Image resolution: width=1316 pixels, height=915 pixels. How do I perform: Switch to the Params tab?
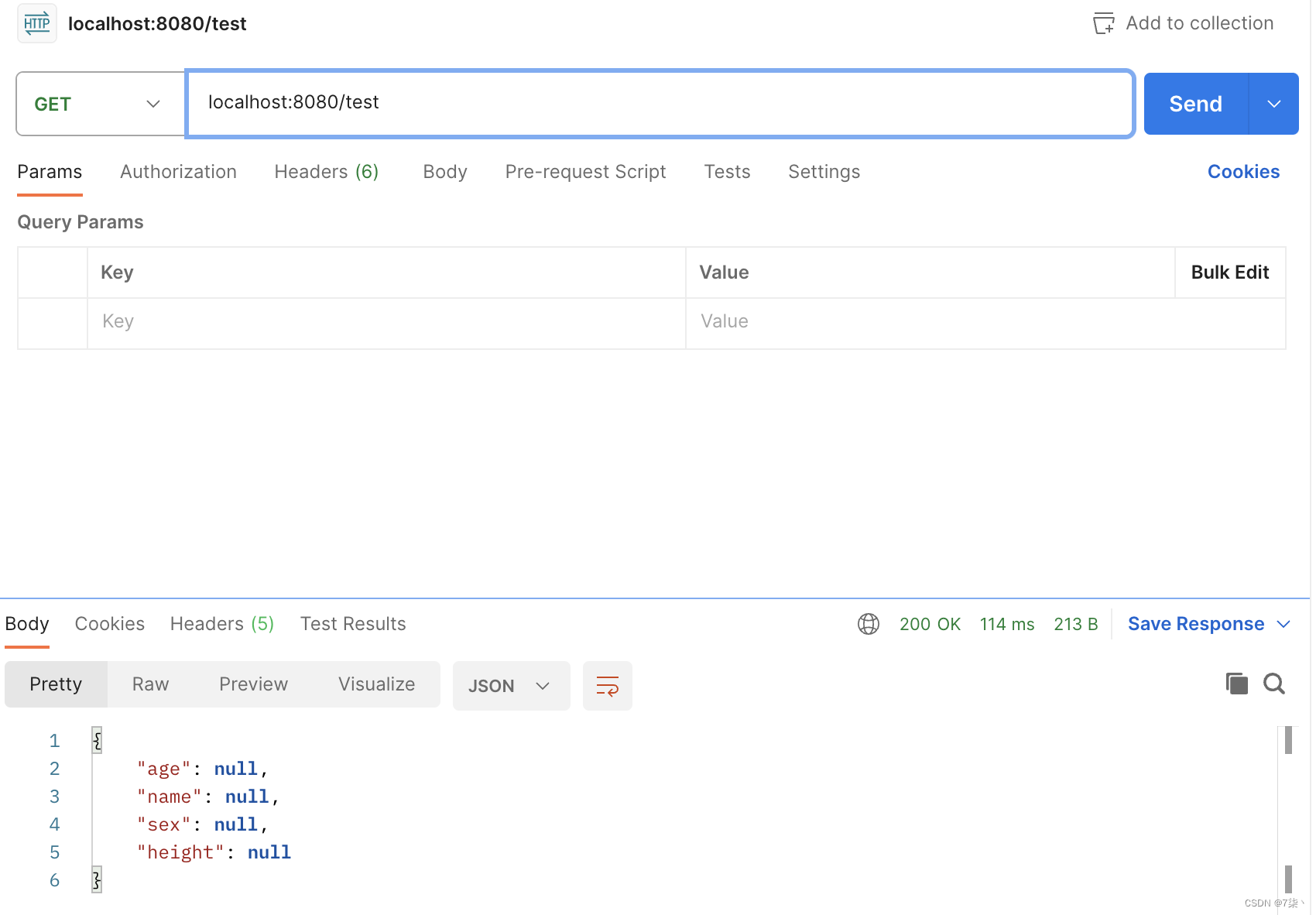50,172
